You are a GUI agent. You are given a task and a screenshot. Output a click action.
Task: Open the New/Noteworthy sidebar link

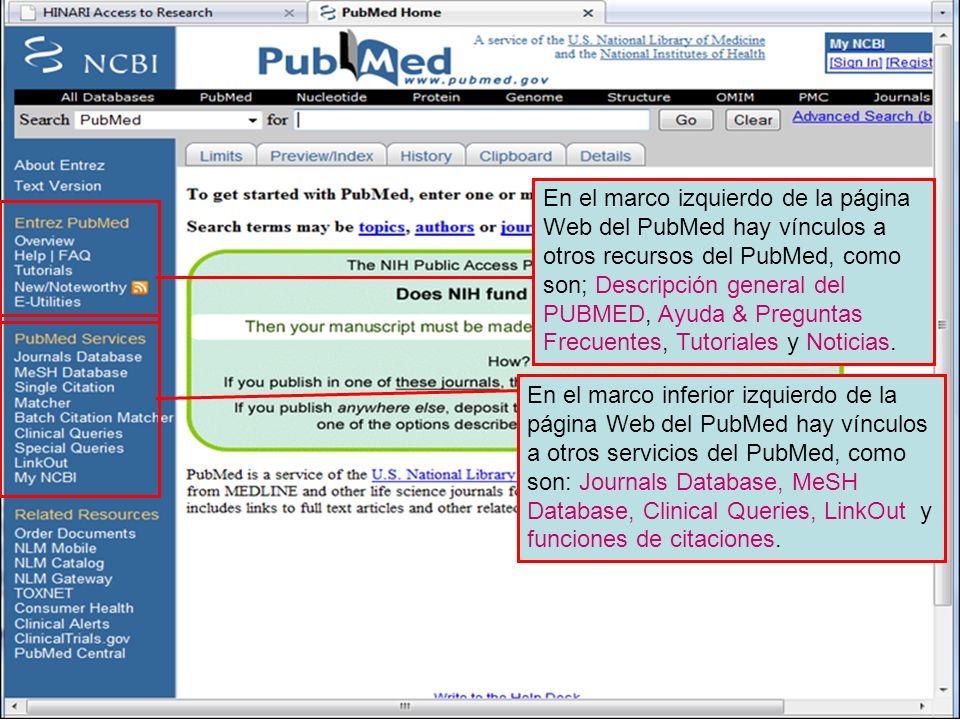[x=70, y=287]
